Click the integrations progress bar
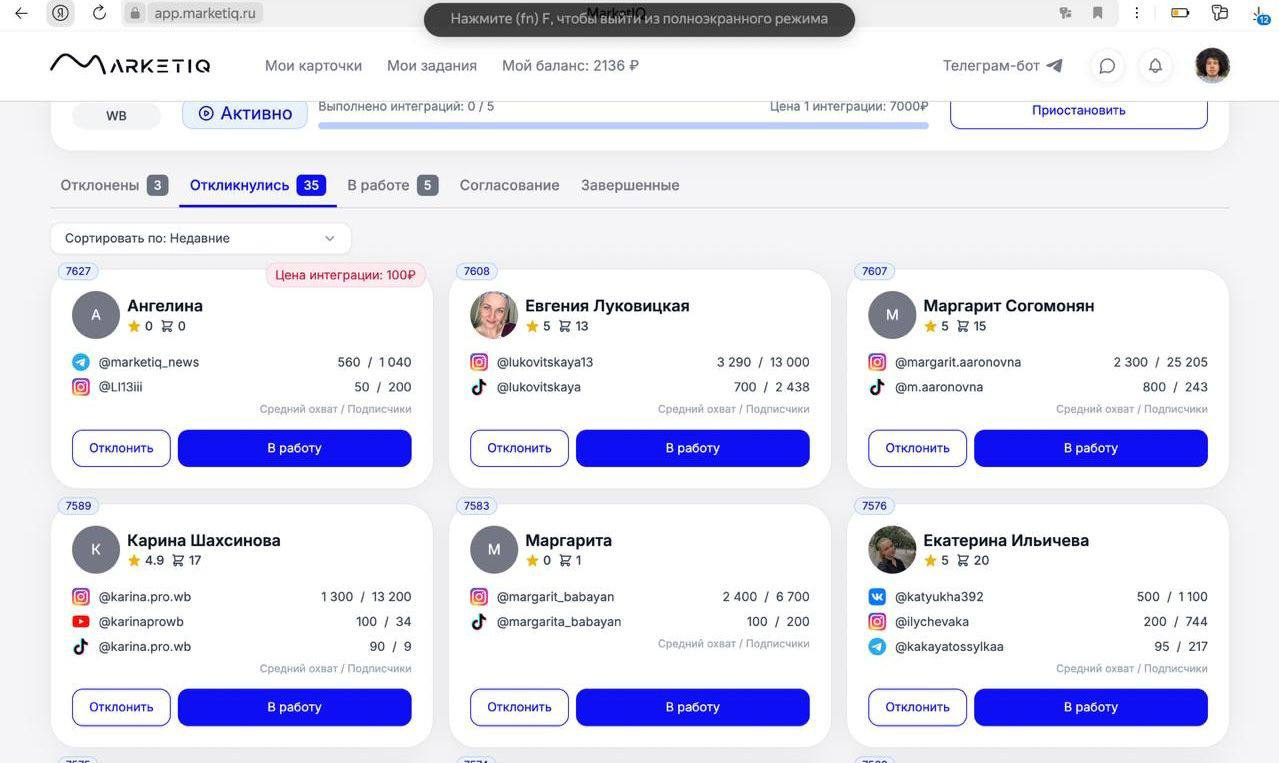This screenshot has width=1279, height=763. pos(623,126)
